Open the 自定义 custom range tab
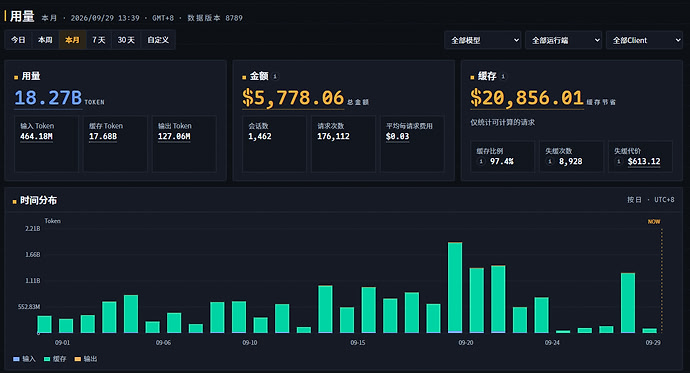 [158, 40]
